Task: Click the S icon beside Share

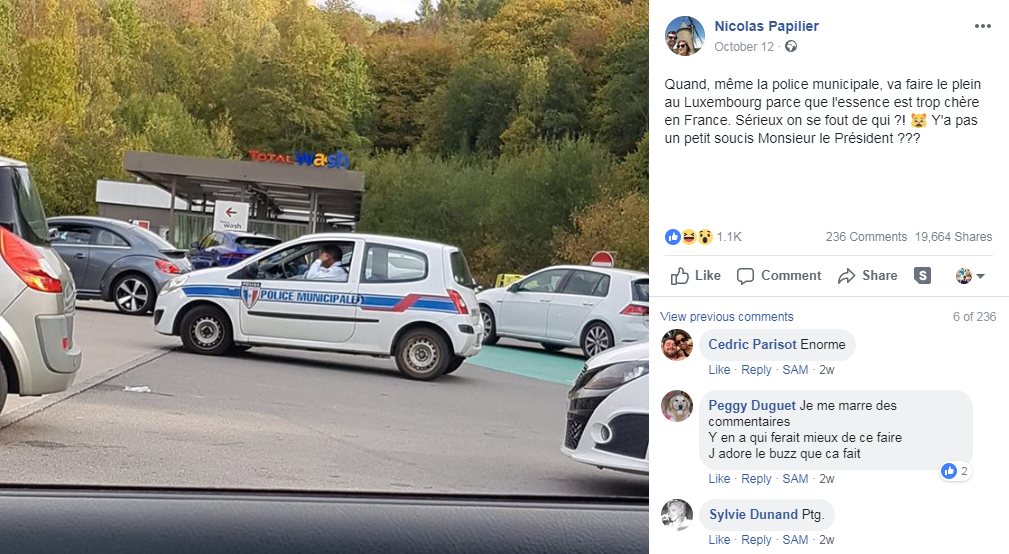Action: click(922, 275)
